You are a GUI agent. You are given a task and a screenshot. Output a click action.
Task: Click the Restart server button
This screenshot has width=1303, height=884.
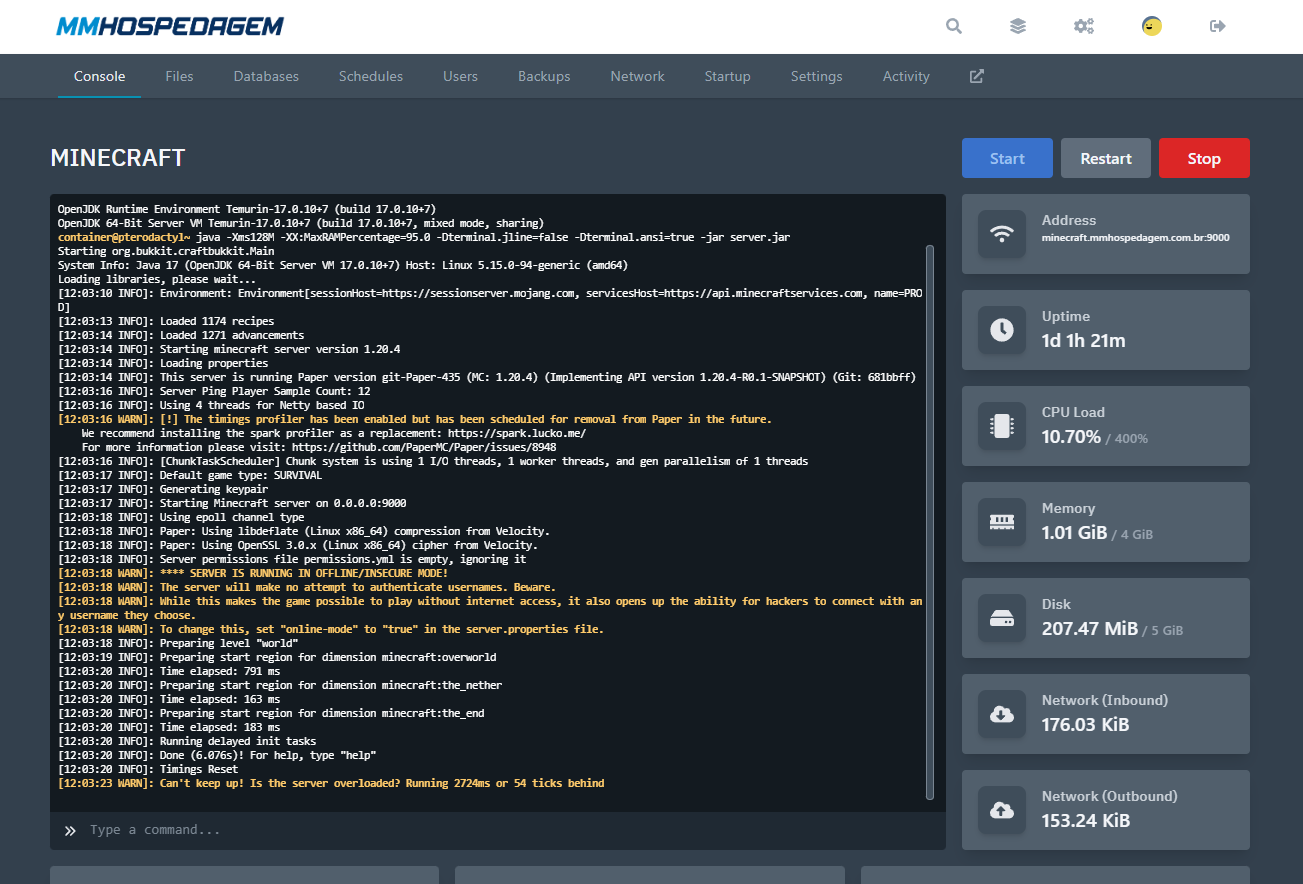tap(1106, 158)
